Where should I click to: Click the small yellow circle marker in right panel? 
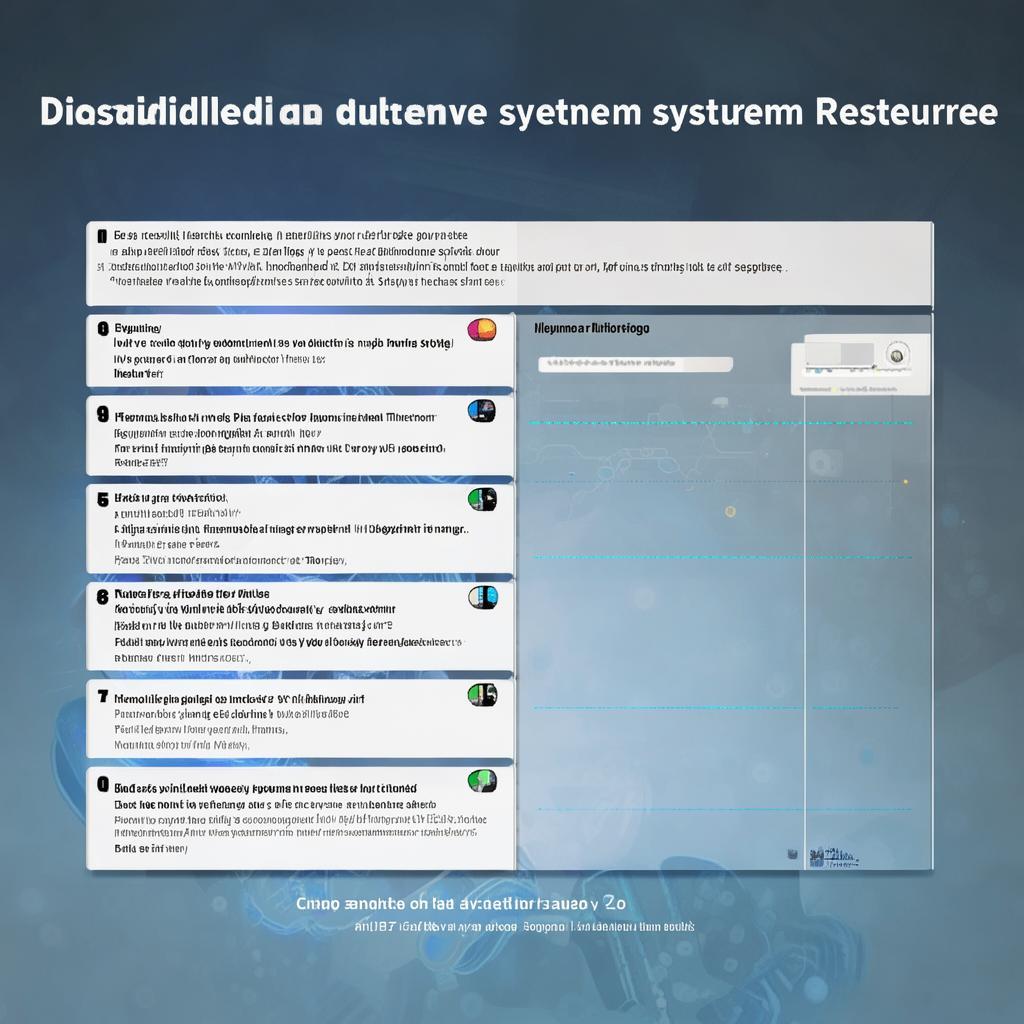coord(730,511)
